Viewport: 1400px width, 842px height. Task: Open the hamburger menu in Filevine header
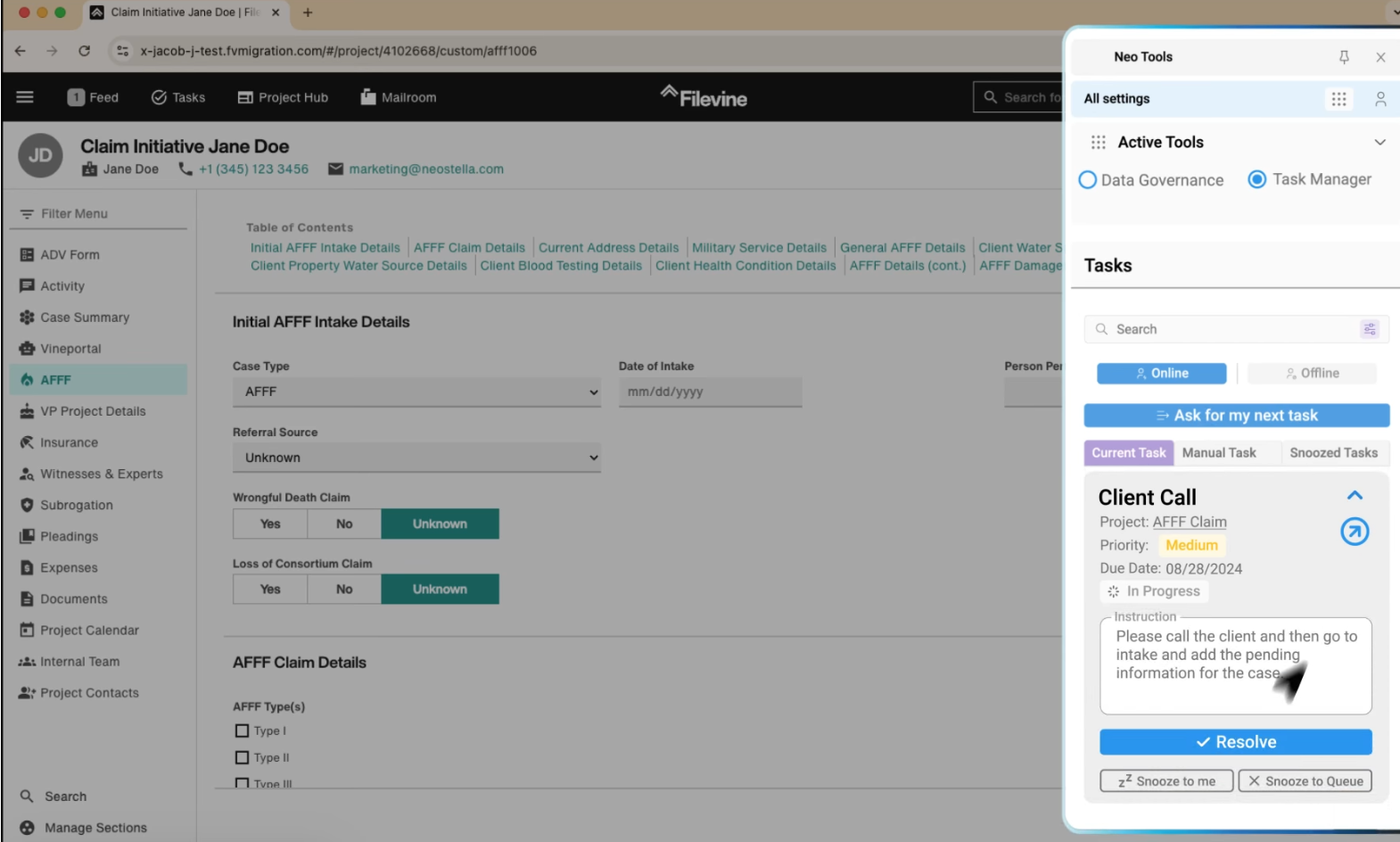(25, 97)
